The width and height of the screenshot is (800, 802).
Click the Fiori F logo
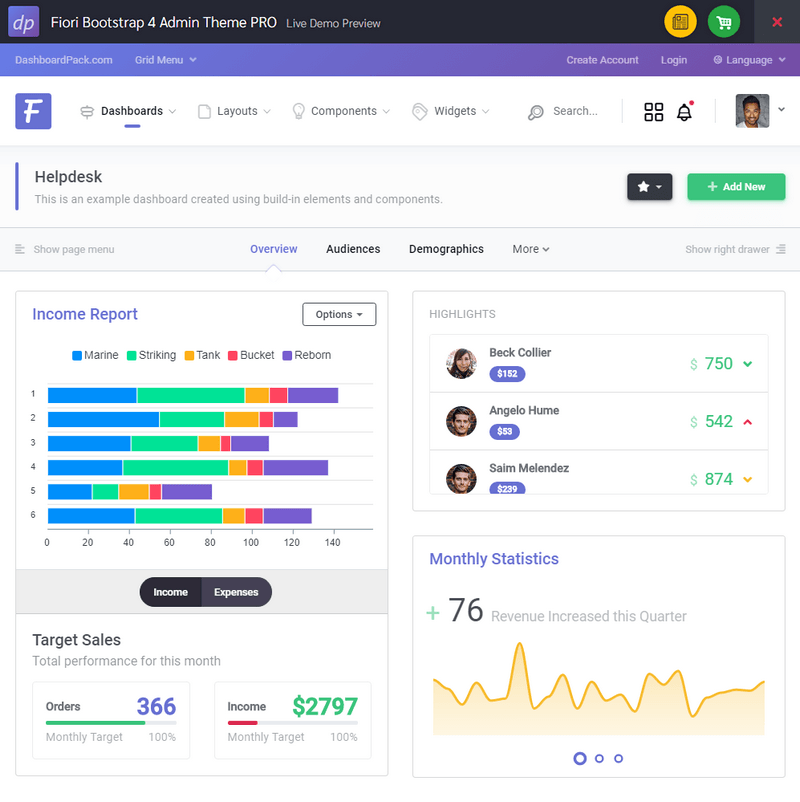(33, 111)
